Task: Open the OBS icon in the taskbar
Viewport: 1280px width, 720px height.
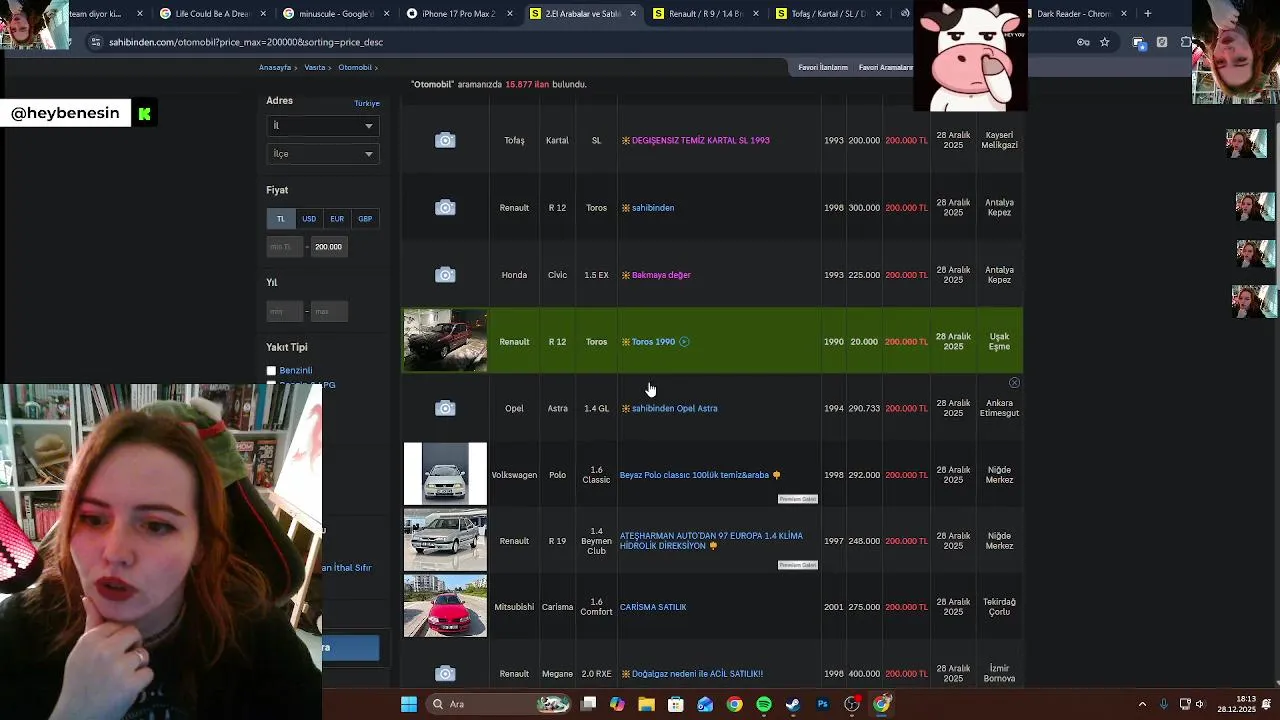Action: click(x=852, y=704)
